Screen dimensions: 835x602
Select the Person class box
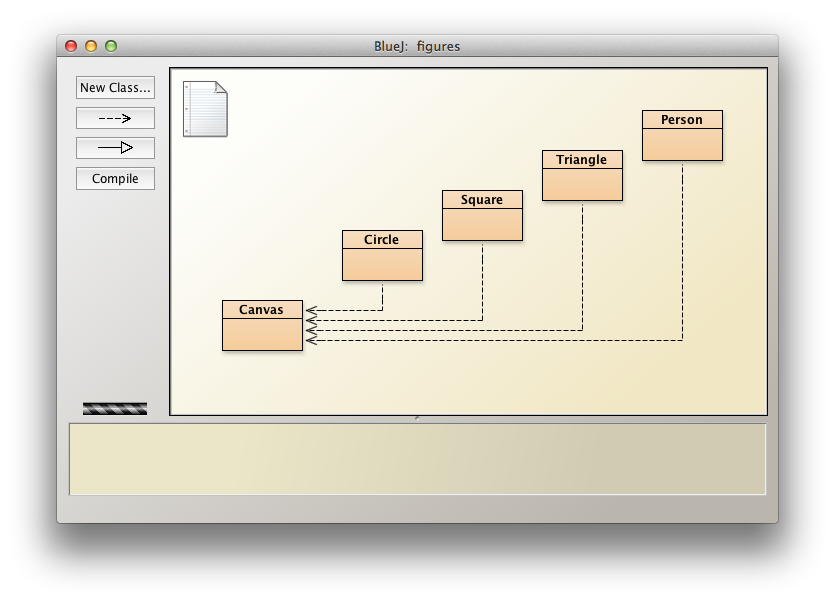tap(682, 144)
